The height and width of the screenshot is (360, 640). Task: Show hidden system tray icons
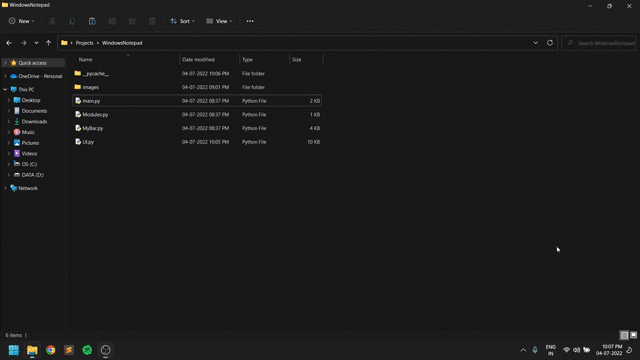tap(523, 350)
